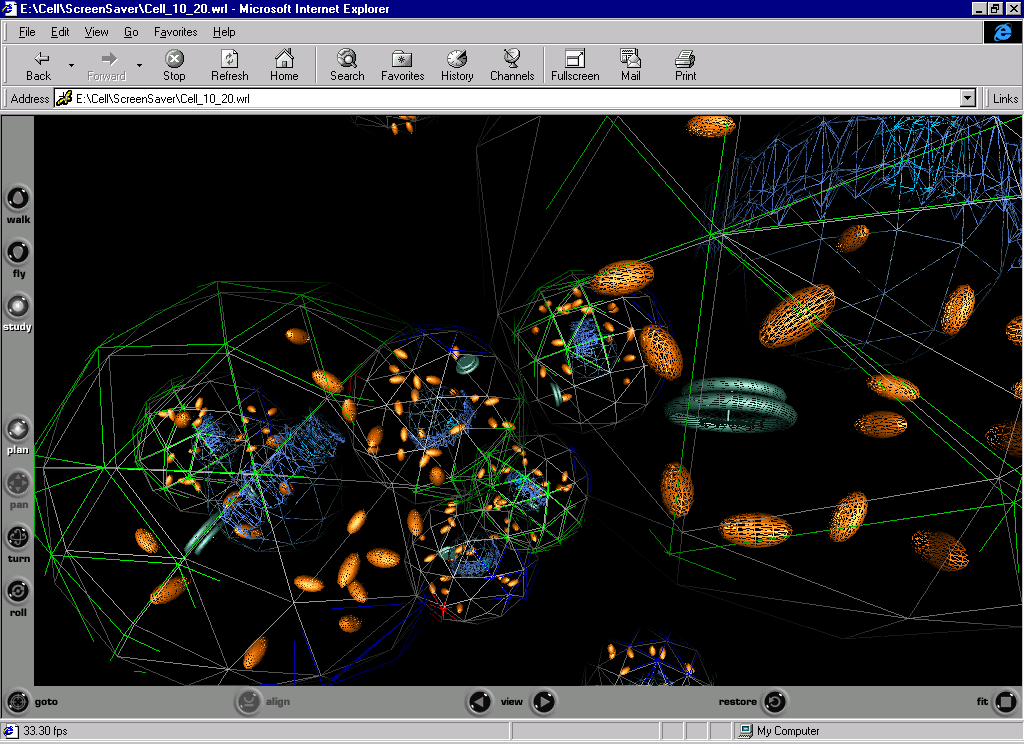Open the View menu

click(96, 32)
